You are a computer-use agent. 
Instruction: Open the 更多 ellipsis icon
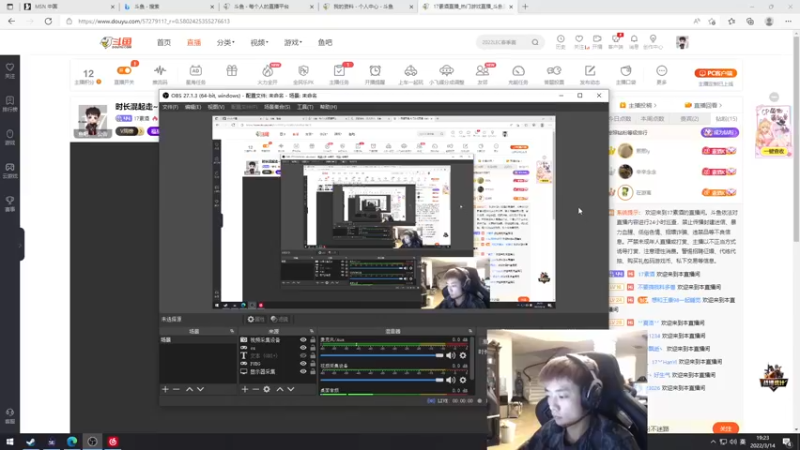[x=662, y=70]
